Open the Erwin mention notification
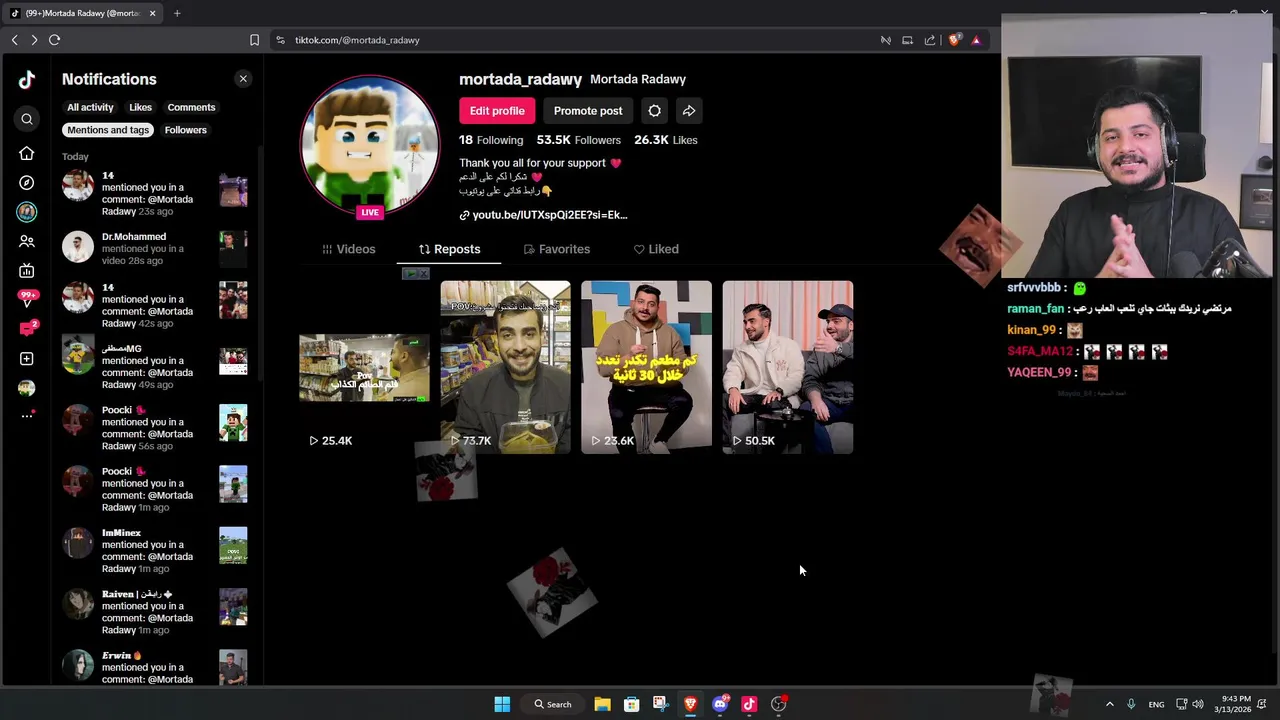Viewport: 1280px width, 720px height. coord(155,668)
